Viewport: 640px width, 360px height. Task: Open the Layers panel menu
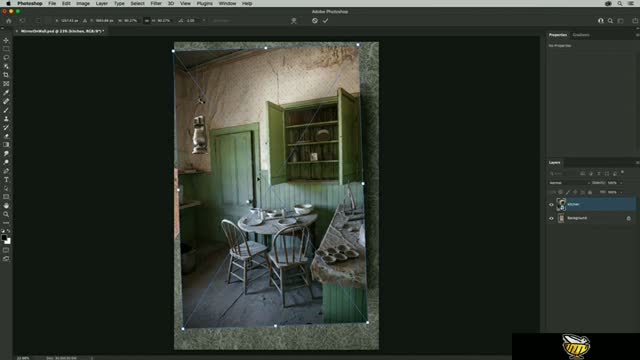click(x=637, y=162)
